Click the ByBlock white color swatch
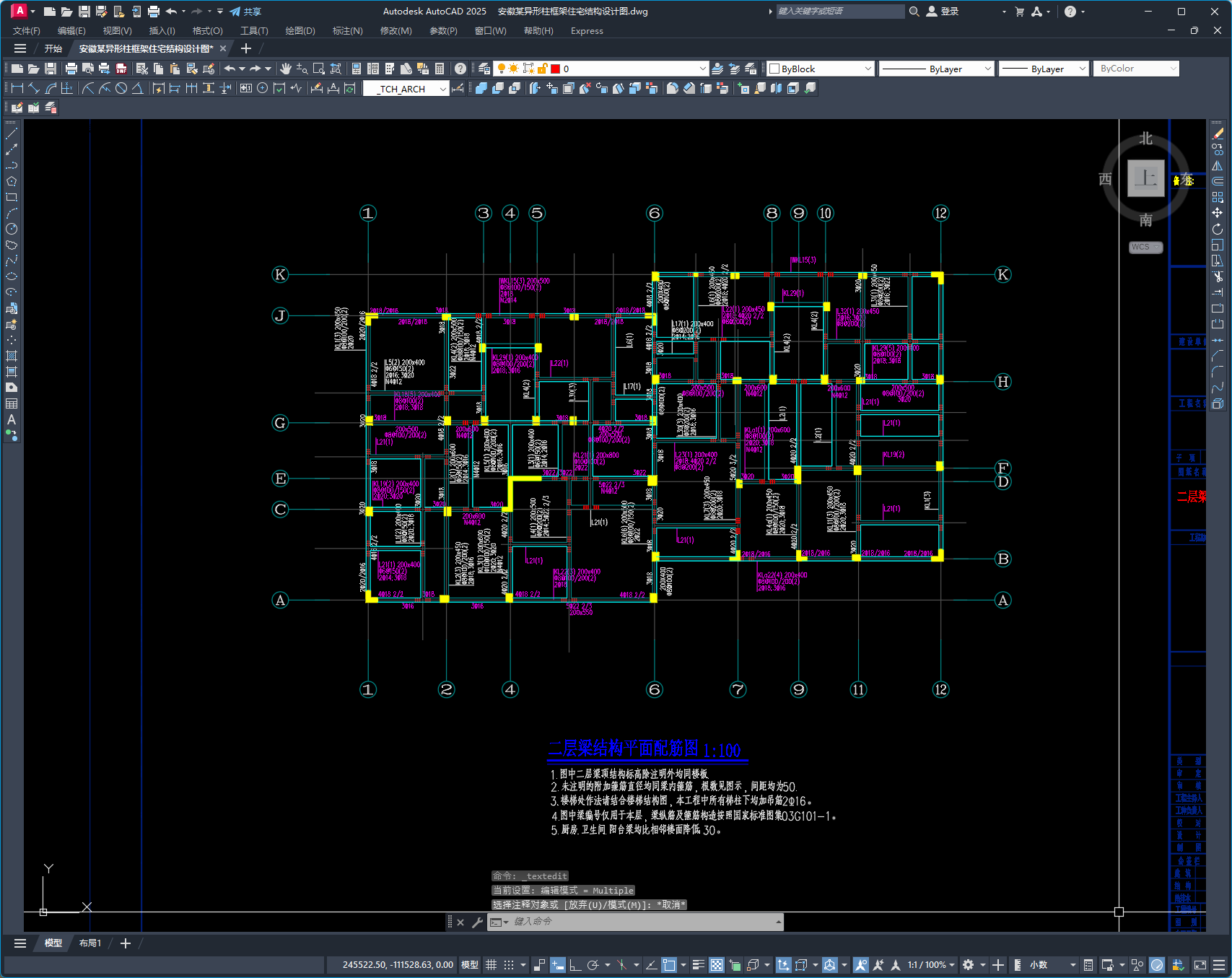 click(x=774, y=69)
